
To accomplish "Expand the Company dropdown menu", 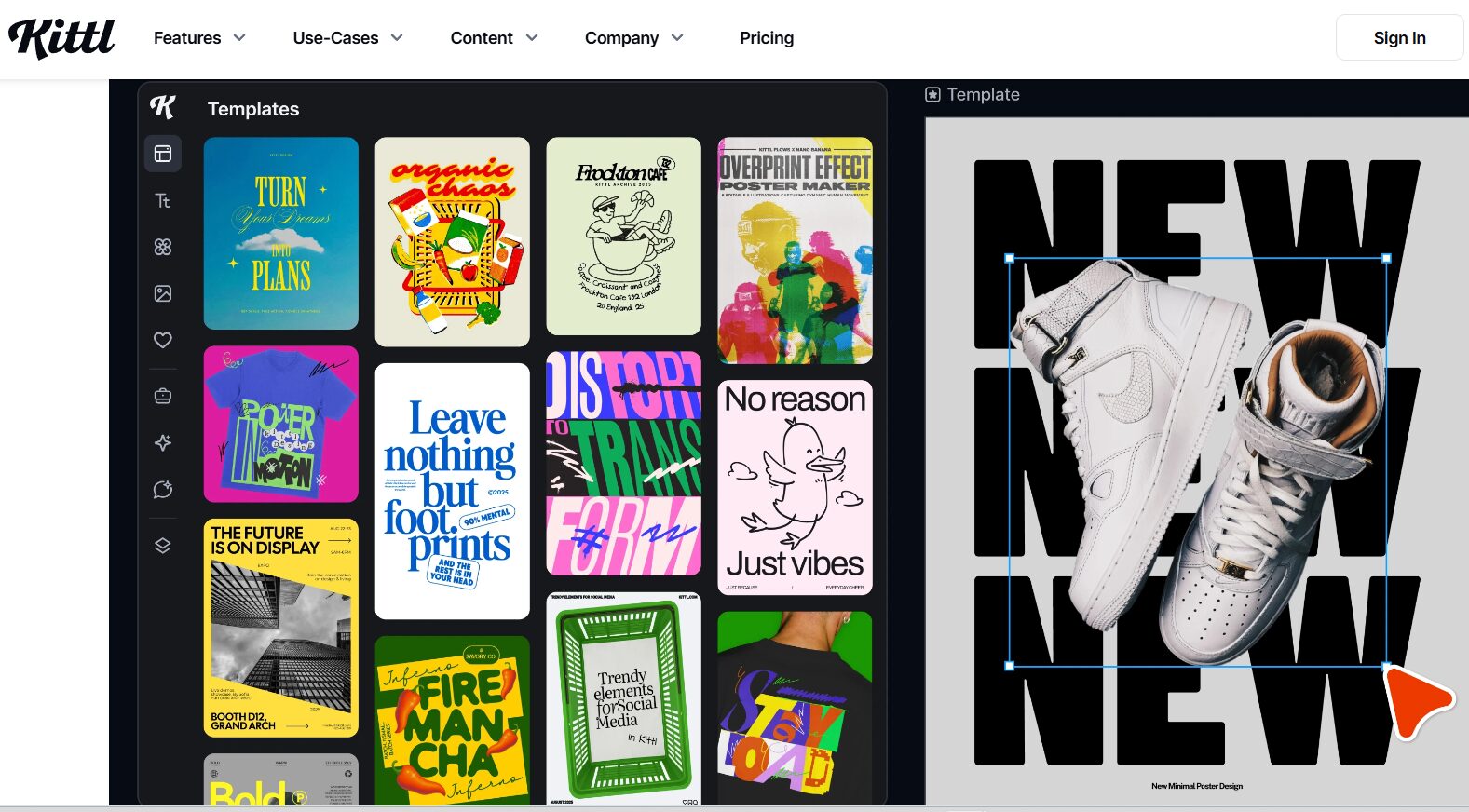I will (633, 38).
